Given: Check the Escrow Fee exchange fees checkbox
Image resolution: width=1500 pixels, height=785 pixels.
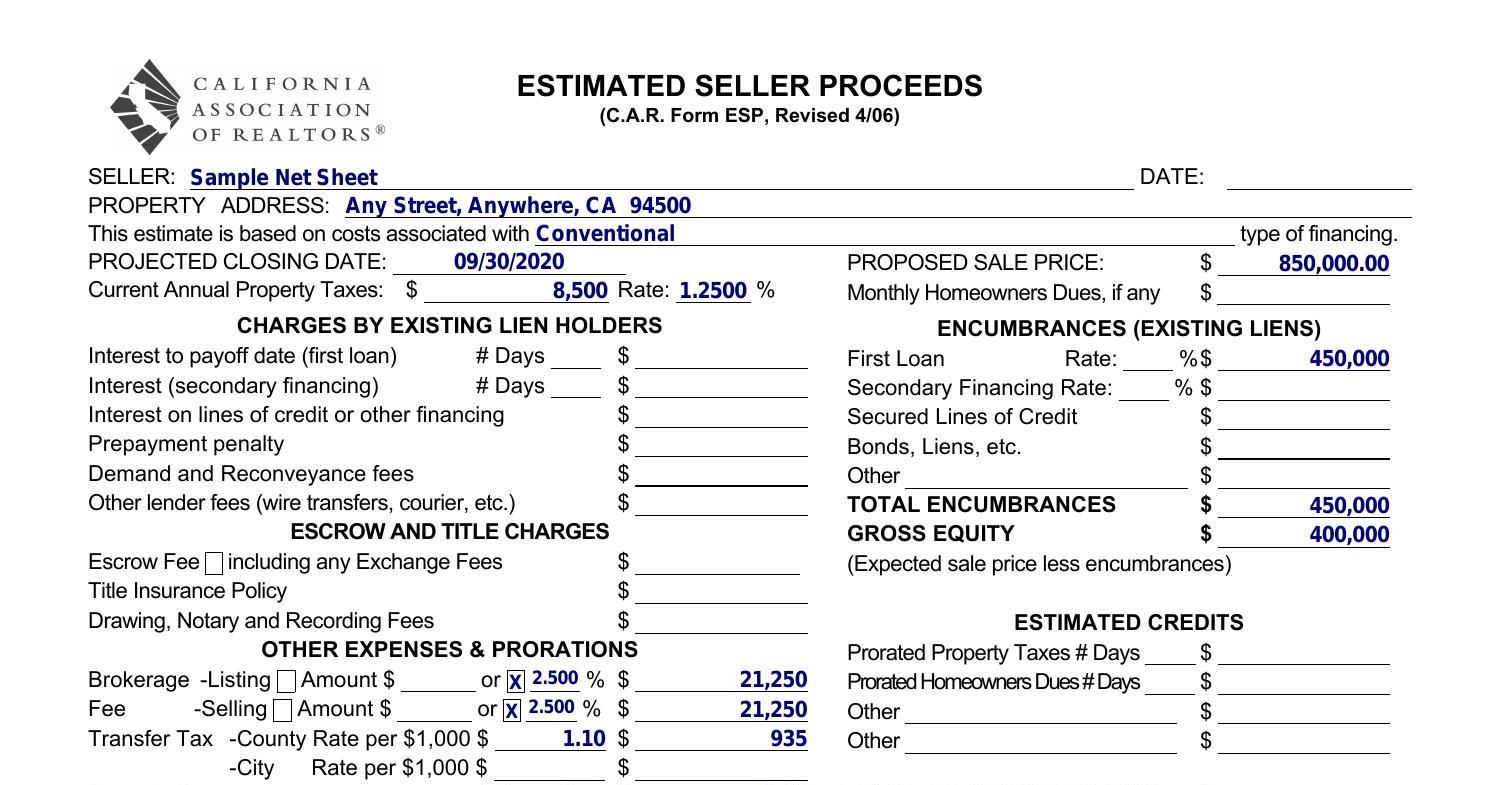Looking at the screenshot, I should click(214, 563).
